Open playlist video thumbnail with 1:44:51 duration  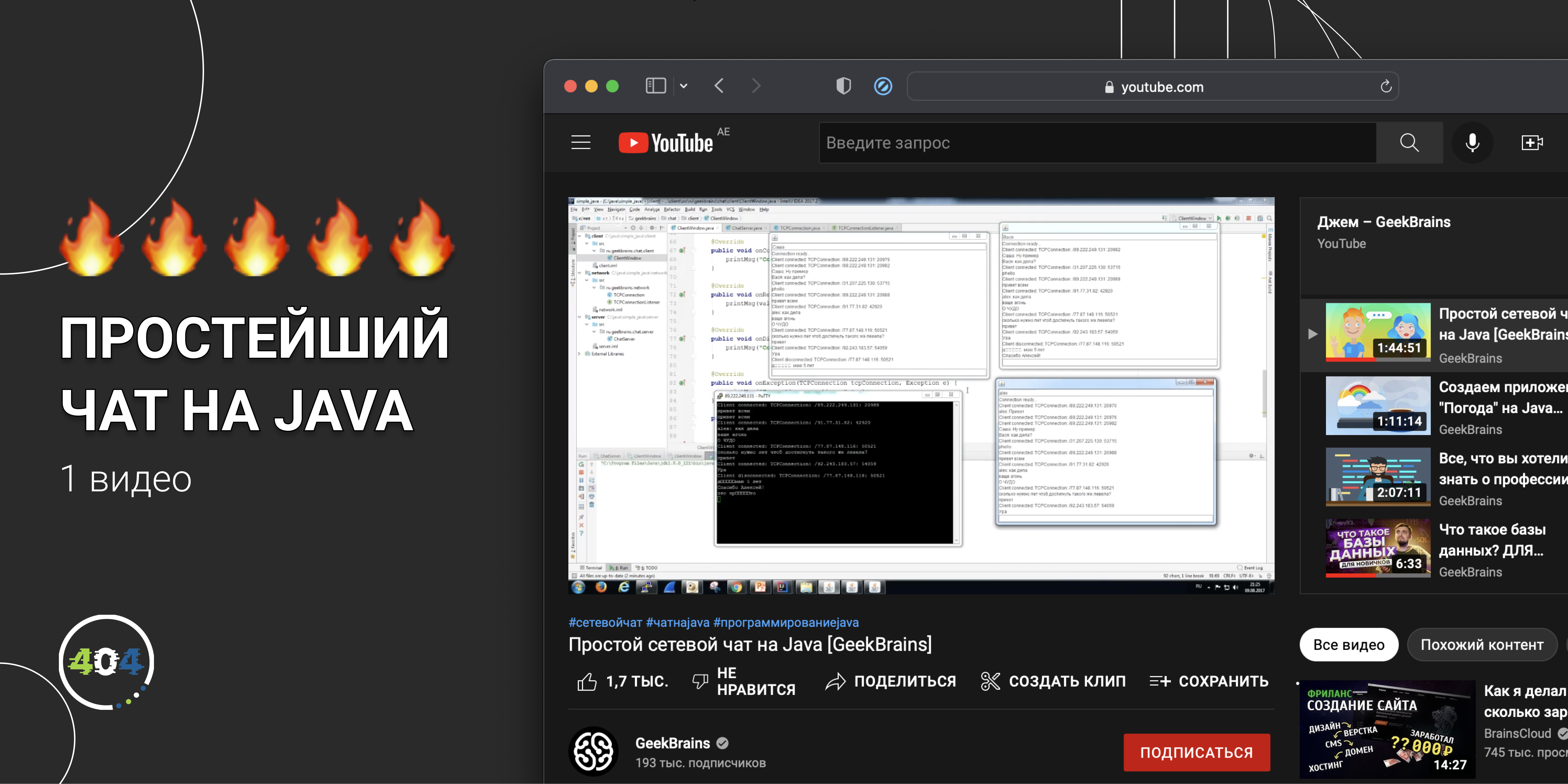coord(1378,332)
